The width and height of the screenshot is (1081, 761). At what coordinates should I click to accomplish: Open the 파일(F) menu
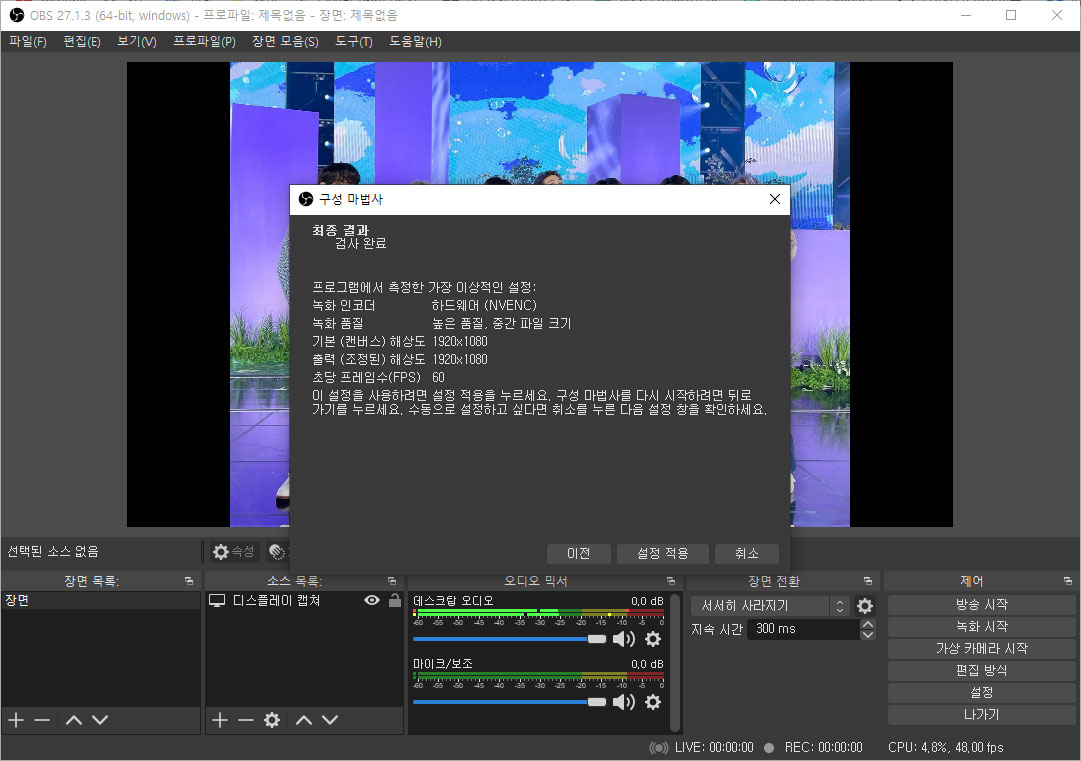[27, 41]
